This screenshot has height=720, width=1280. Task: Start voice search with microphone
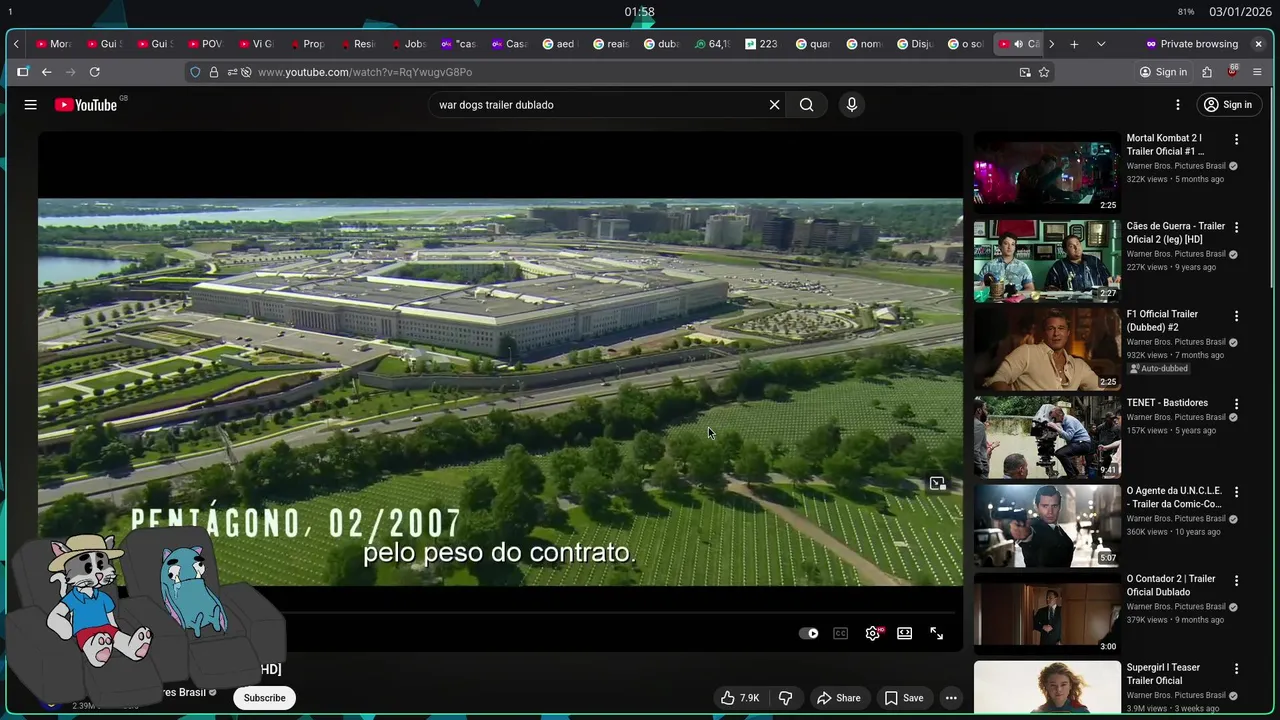click(x=852, y=105)
